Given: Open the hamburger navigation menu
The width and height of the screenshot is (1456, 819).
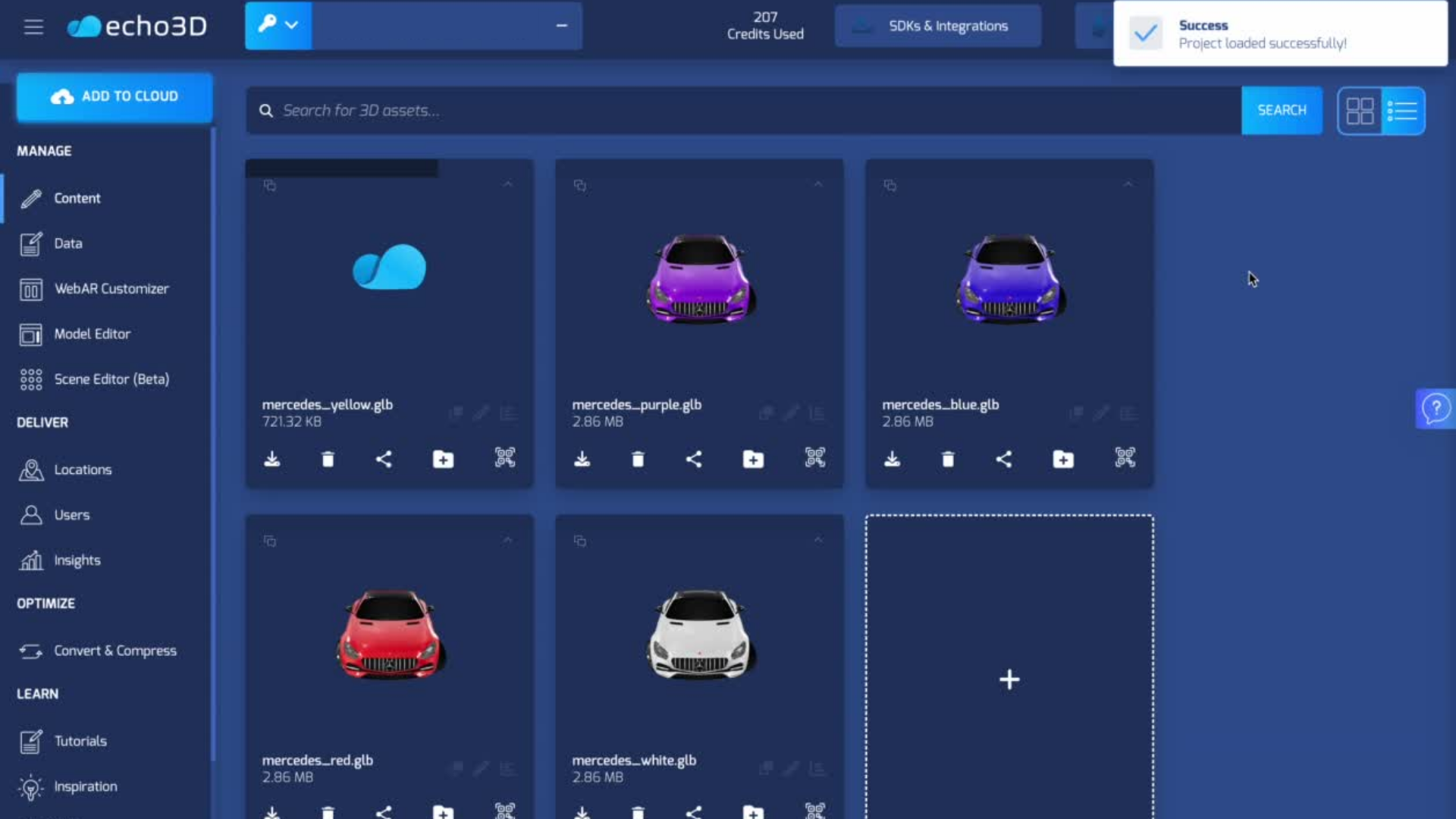Looking at the screenshot, I should [x=33, y=27].
